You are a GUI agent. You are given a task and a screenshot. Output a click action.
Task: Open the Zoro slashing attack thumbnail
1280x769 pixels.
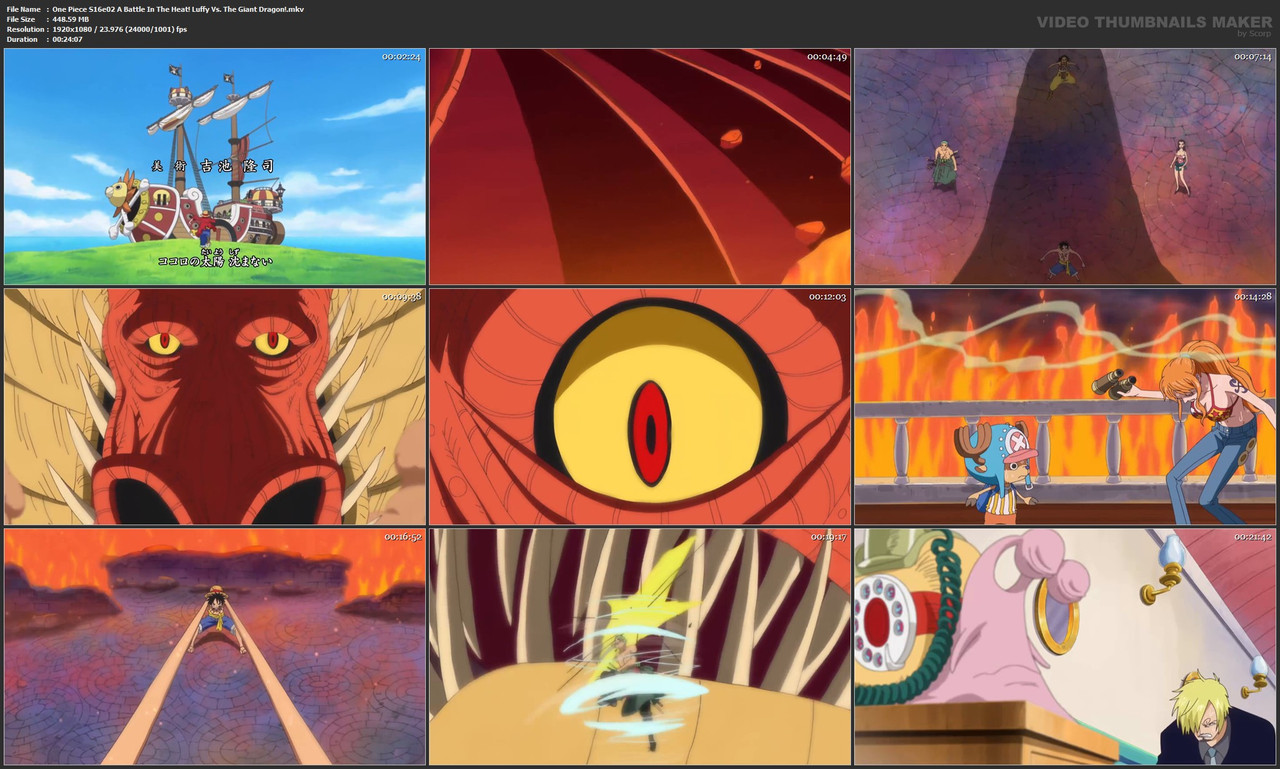pos(640,645)
